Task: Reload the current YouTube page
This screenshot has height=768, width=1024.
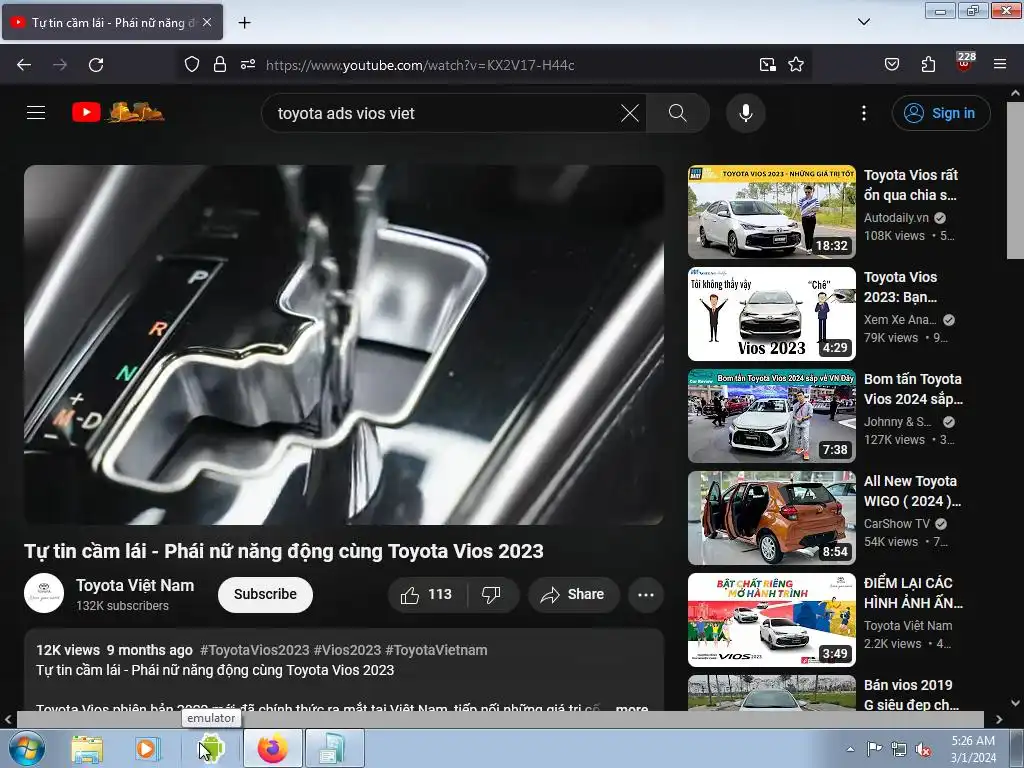Action: (x=96, y=65)
